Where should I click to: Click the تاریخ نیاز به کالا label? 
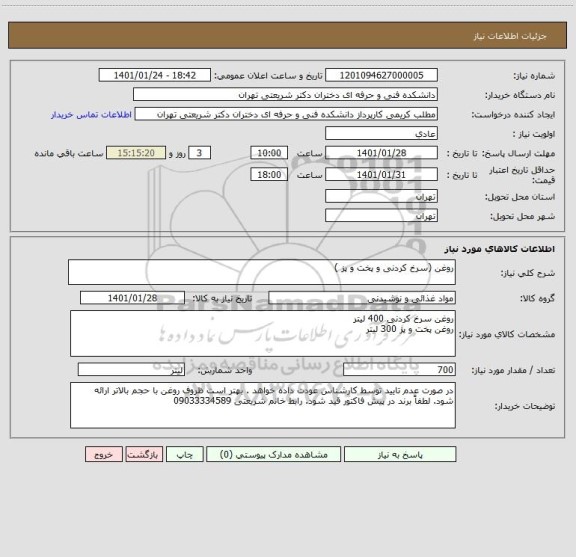(222, 298)
